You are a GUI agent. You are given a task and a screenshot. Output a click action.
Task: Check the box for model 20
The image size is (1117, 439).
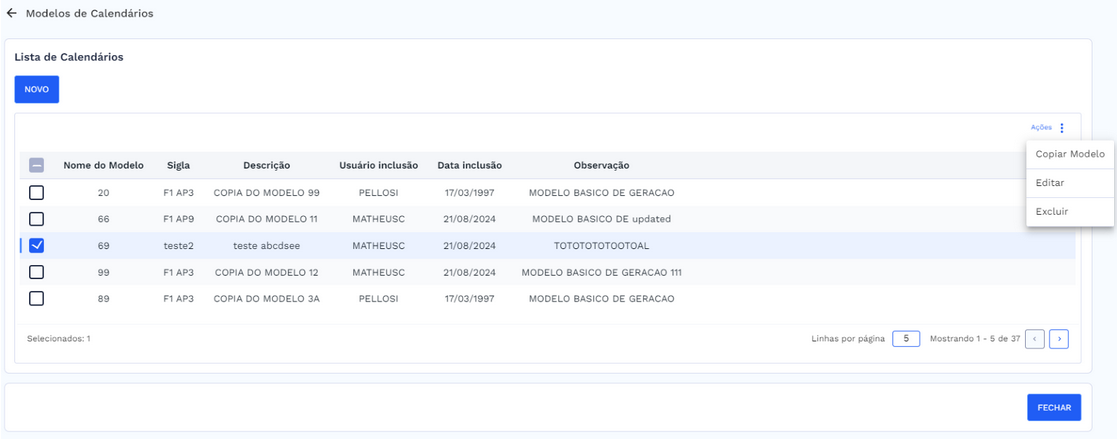[x=37, y=193]
